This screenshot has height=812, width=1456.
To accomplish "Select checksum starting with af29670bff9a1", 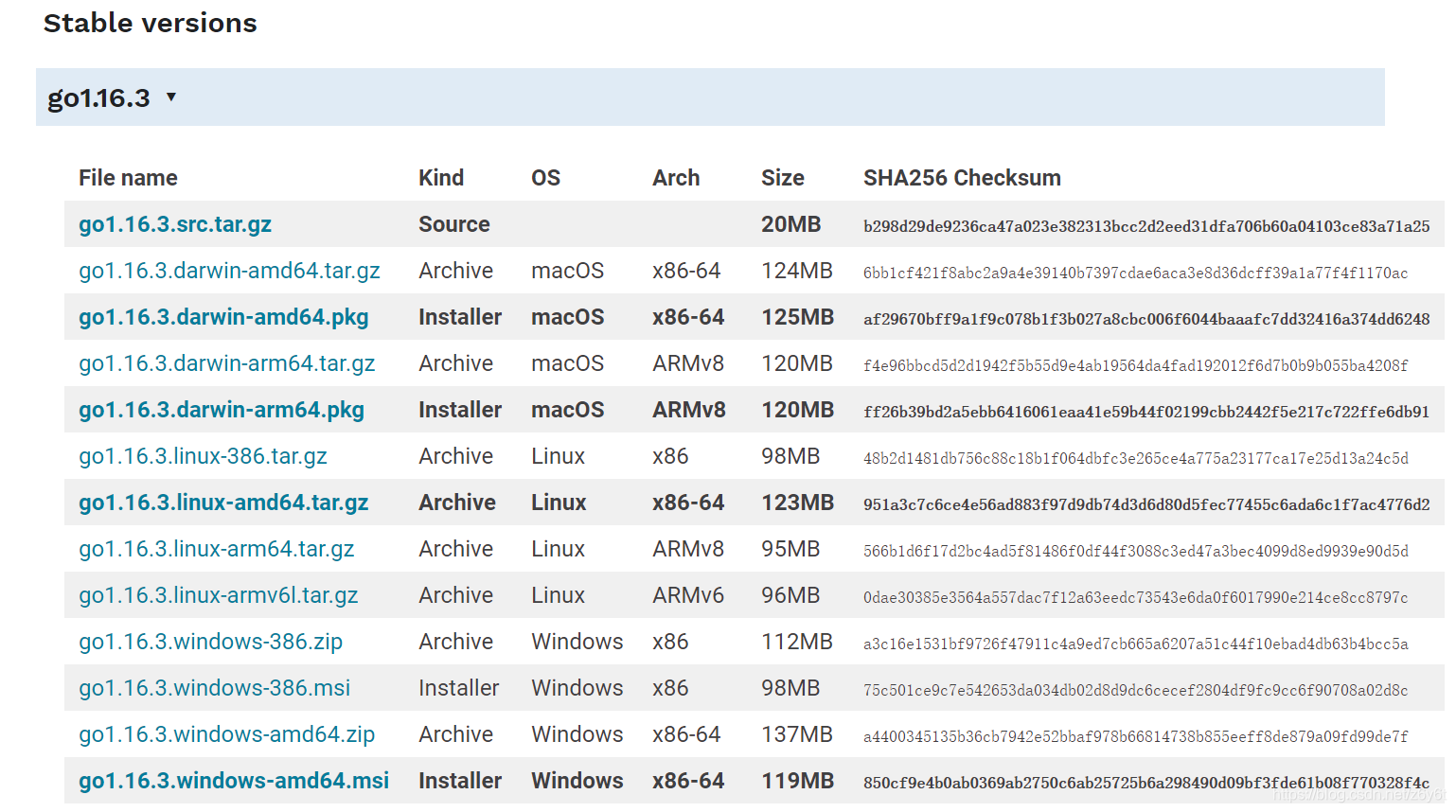I will tap(1146, 319).
